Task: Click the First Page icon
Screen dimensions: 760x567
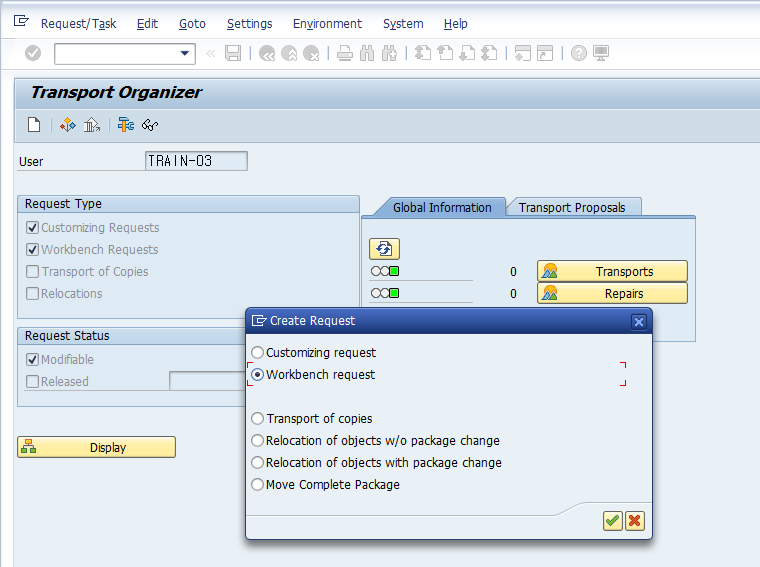Action: [423, 53]
